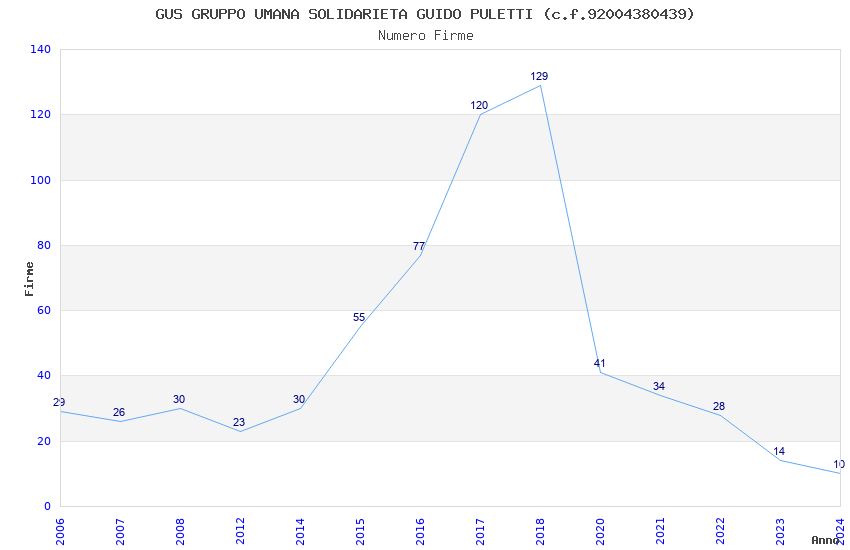Viewport: 850px width, 550px height.
Task: Click the 2023 year tick label
Action: point(780,531)
